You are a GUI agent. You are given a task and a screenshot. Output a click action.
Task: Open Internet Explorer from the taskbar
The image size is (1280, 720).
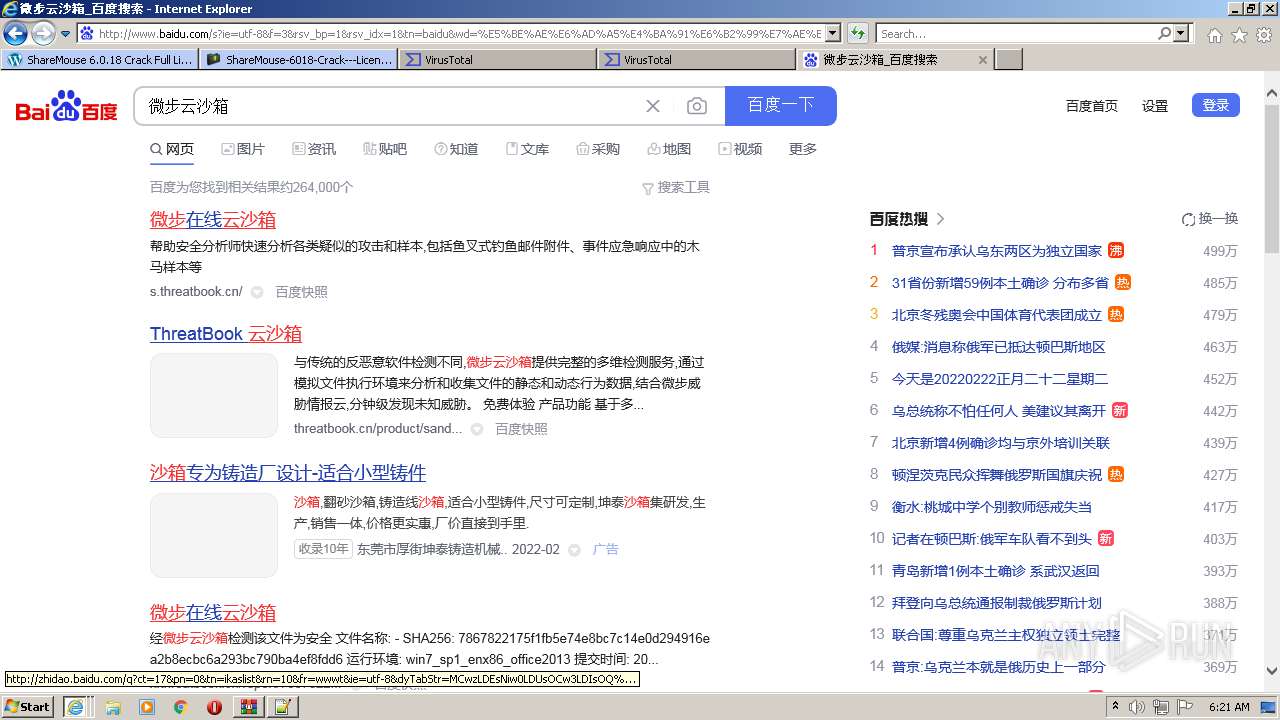tap(75, 707)
